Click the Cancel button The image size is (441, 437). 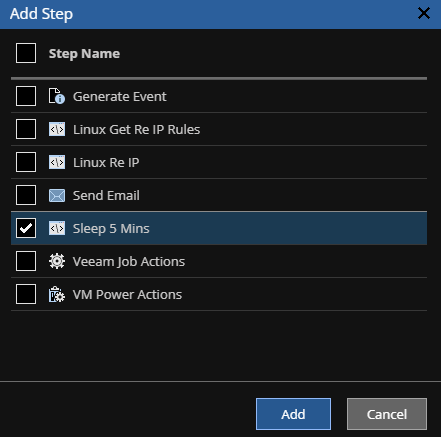pyautogui.click(x=387, y=414)
